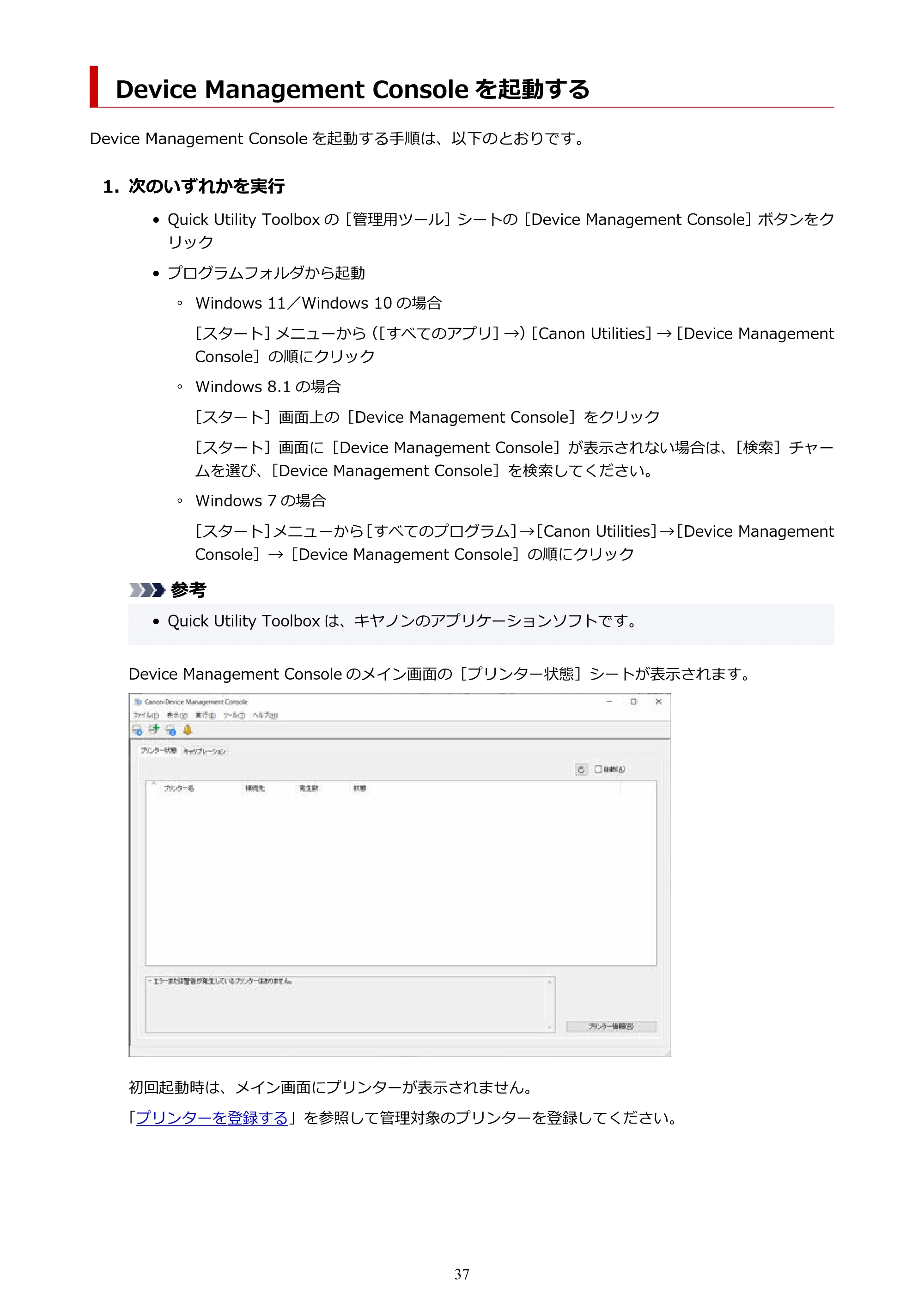
Task: Sort by the 状態 column header
Action: click(360, 788)
